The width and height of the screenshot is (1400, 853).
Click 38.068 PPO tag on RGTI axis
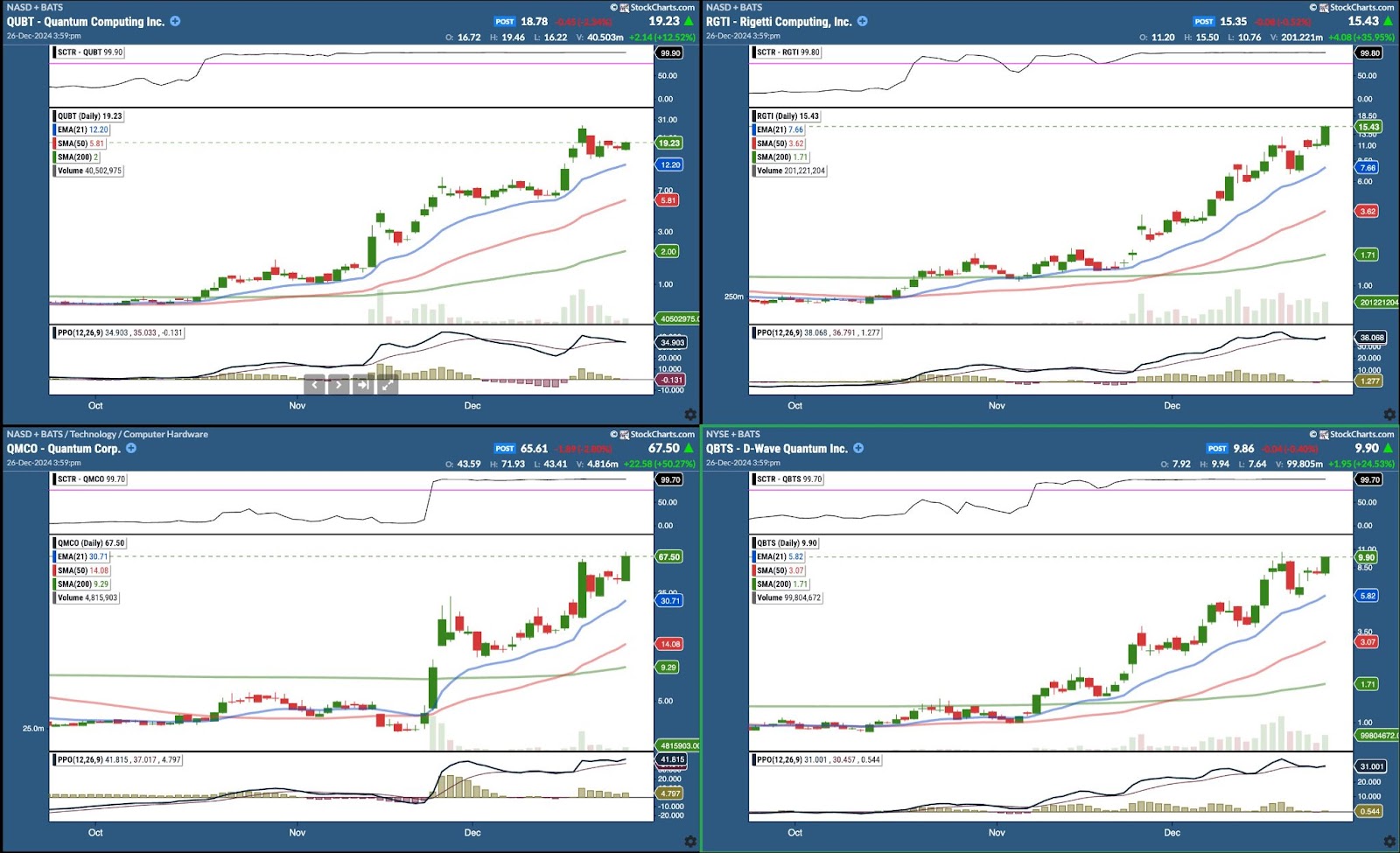[1371, 338]
